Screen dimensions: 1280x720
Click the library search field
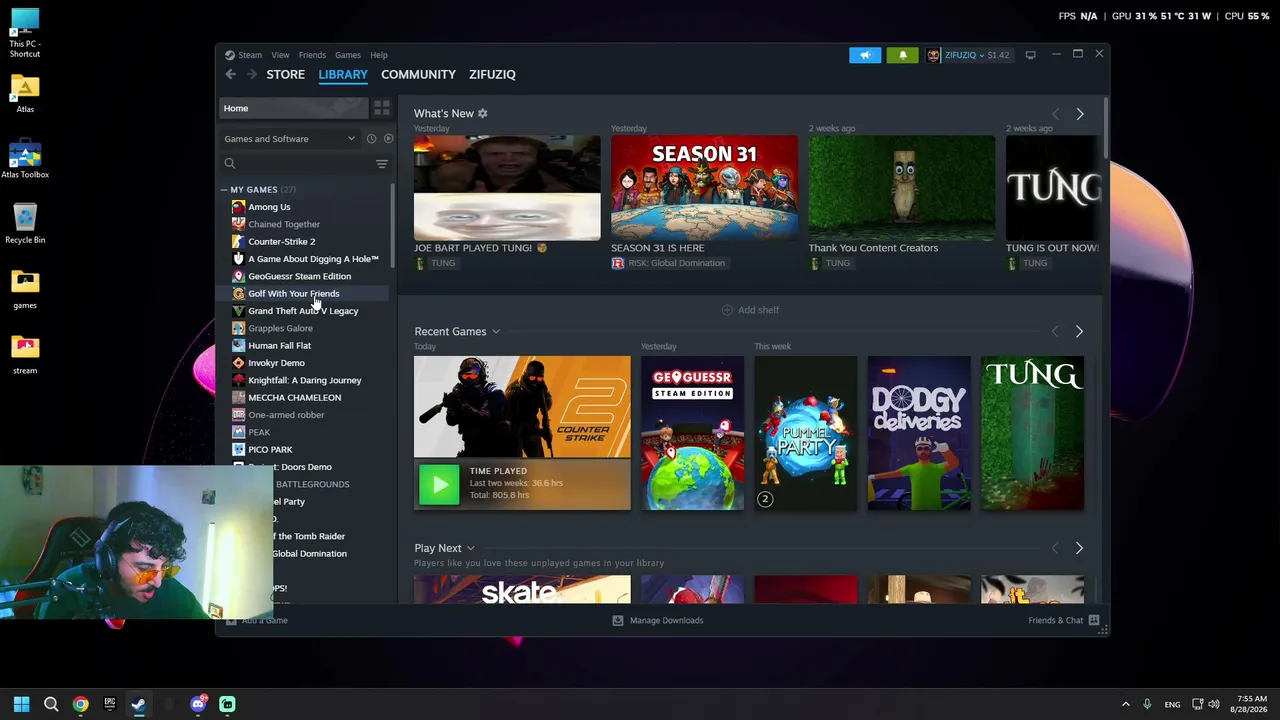coord(296,164)
